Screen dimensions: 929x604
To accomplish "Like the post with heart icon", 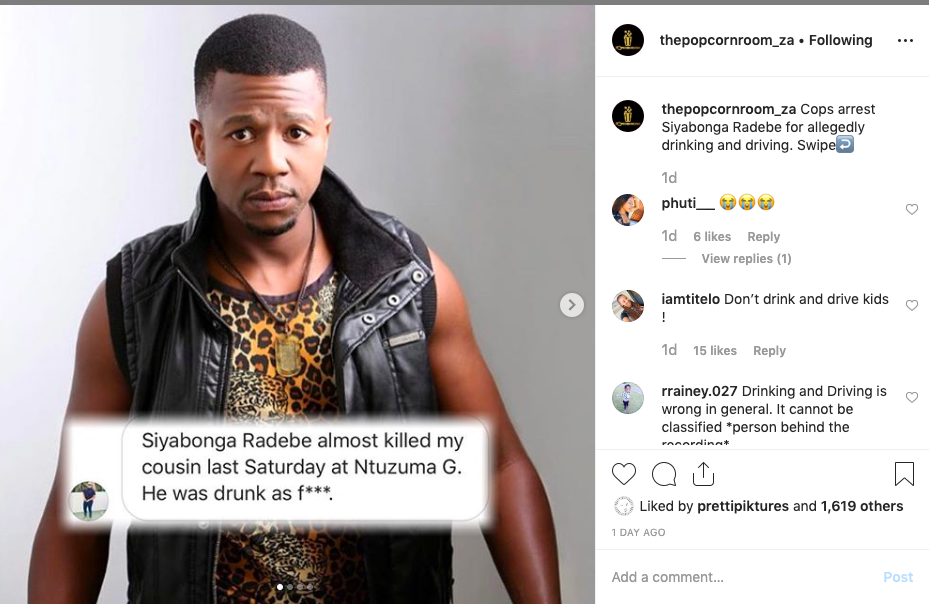I will tap(624, 474).
